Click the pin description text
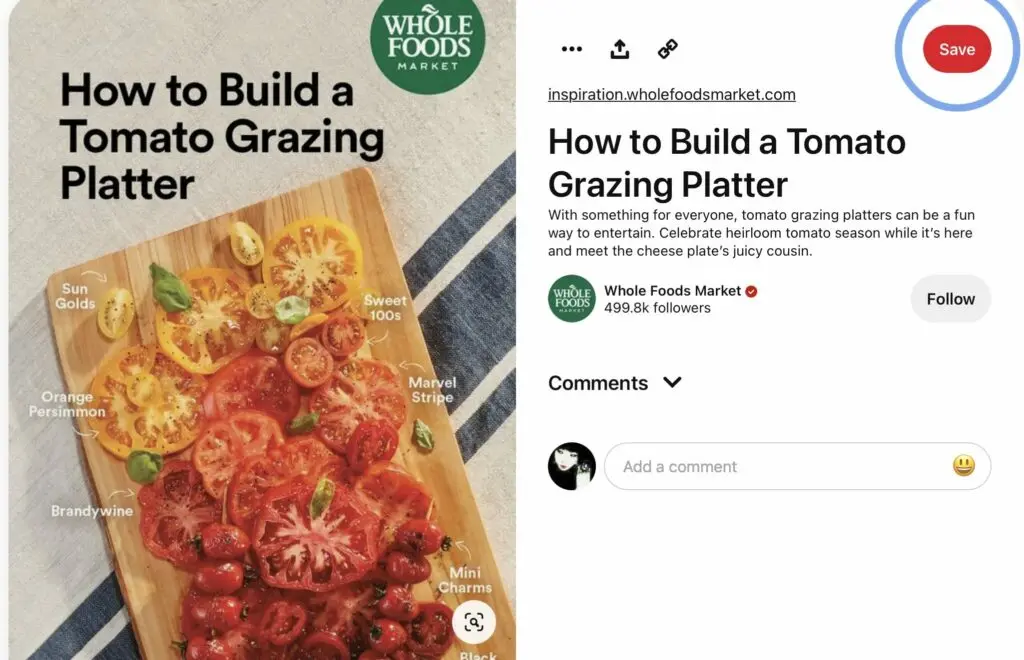The width and height of the screenshot is (1024, 660). click(761, 233)
